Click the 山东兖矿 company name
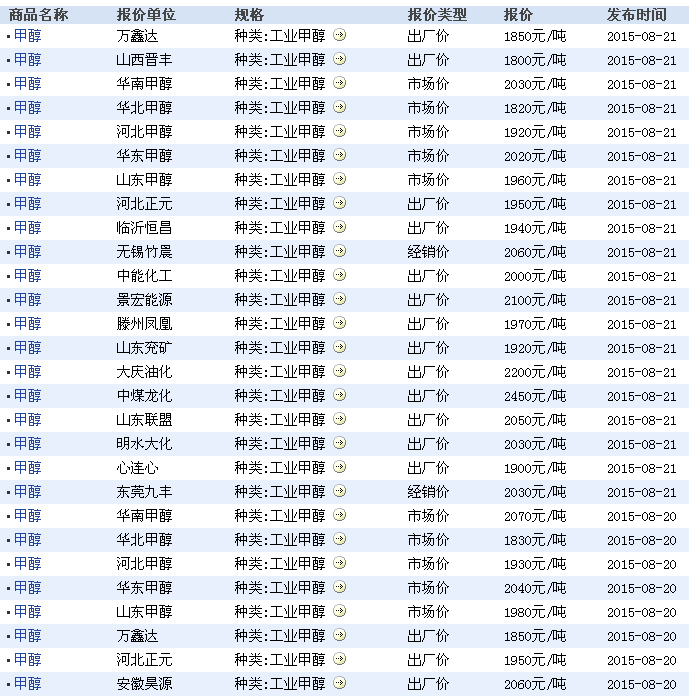 click(x=144, y=348)
